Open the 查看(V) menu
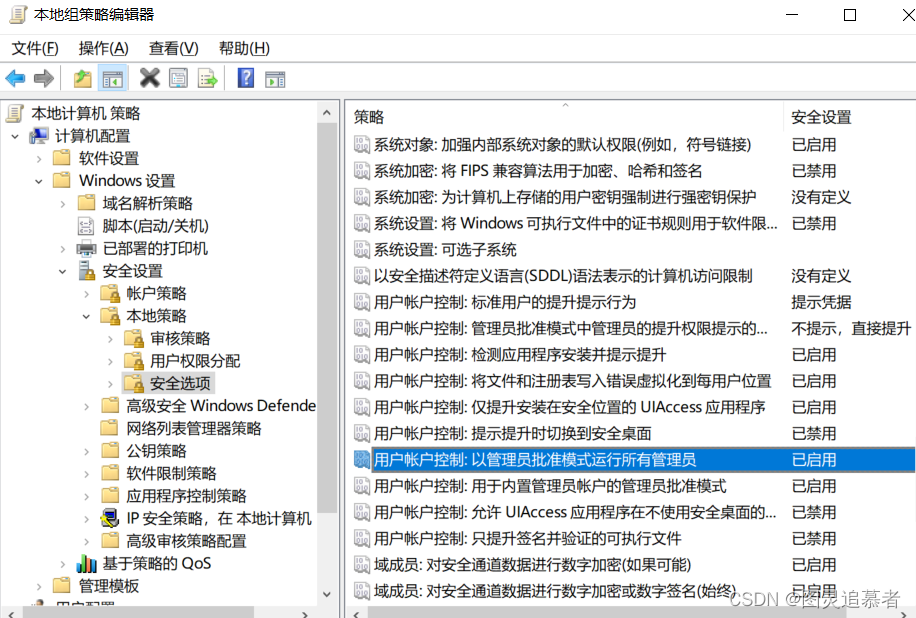 (174, 48)
